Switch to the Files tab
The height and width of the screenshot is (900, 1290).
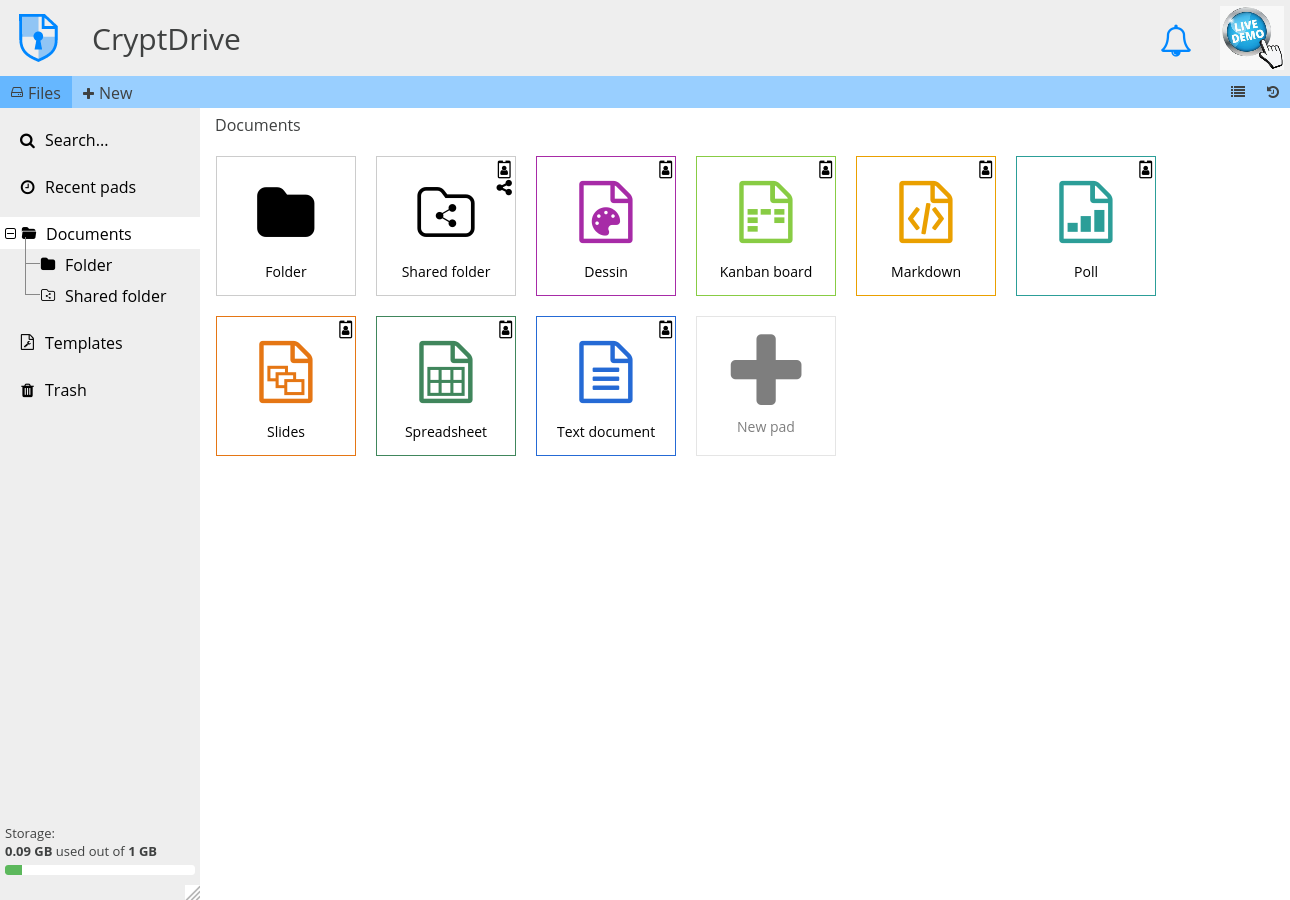coord(36,92)
